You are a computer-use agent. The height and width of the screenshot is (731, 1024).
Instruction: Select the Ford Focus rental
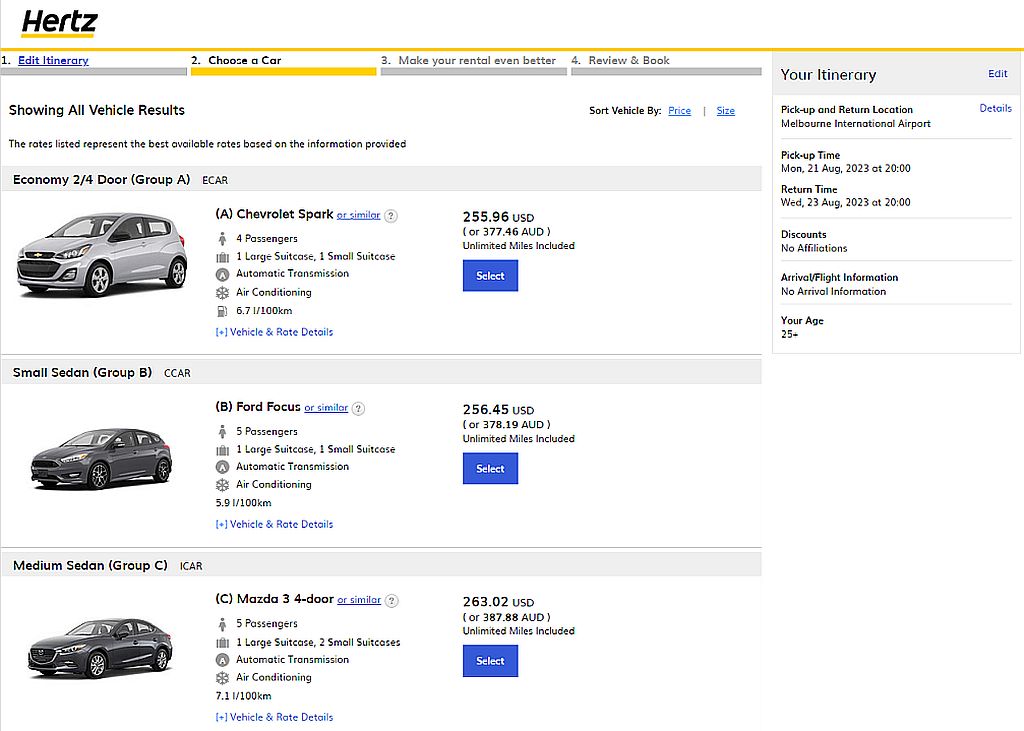pyautogui.click(x=490, y=468)
